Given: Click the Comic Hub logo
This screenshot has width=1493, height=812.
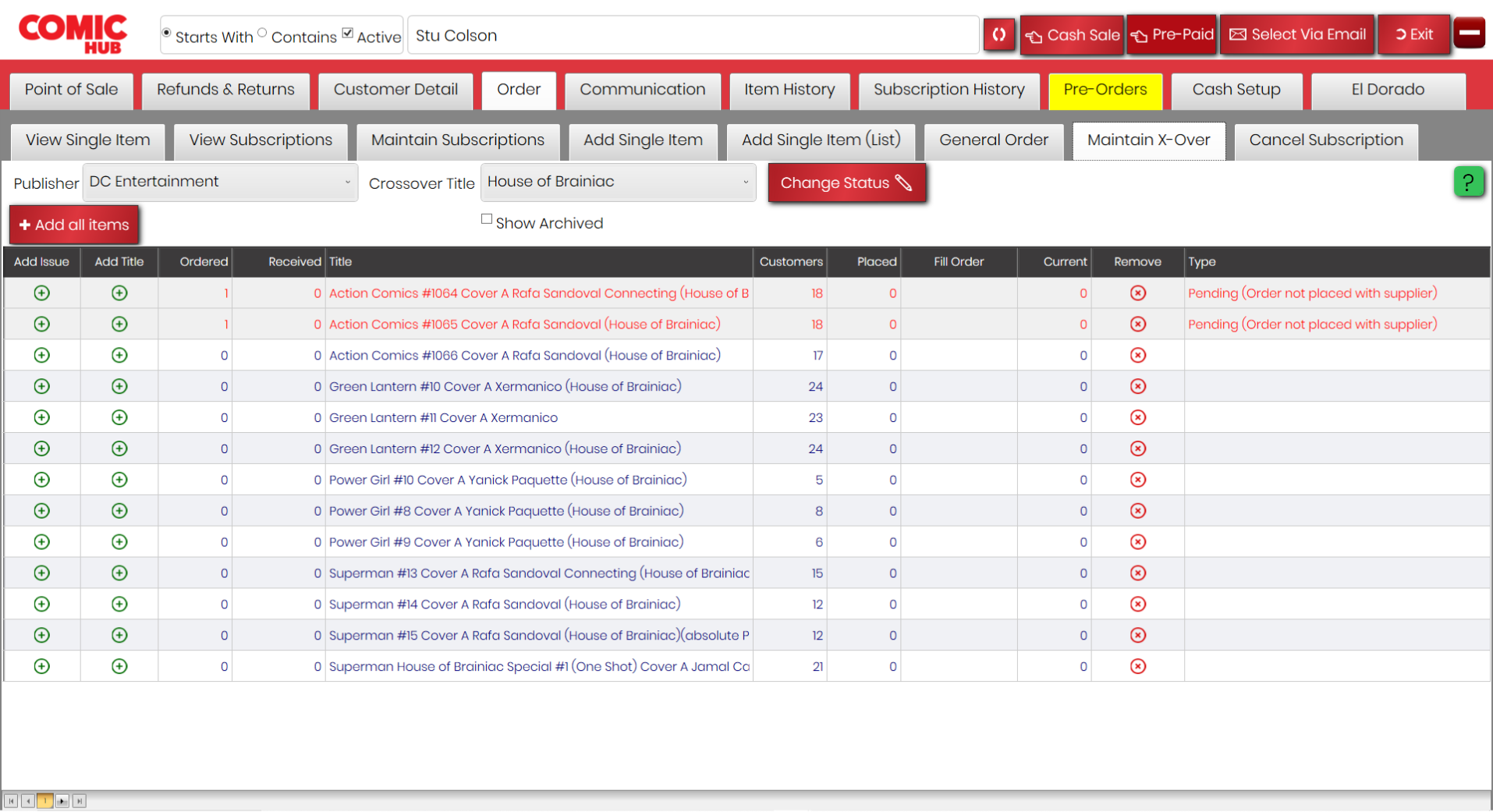Looking at the screenshot, I should 73,34.
